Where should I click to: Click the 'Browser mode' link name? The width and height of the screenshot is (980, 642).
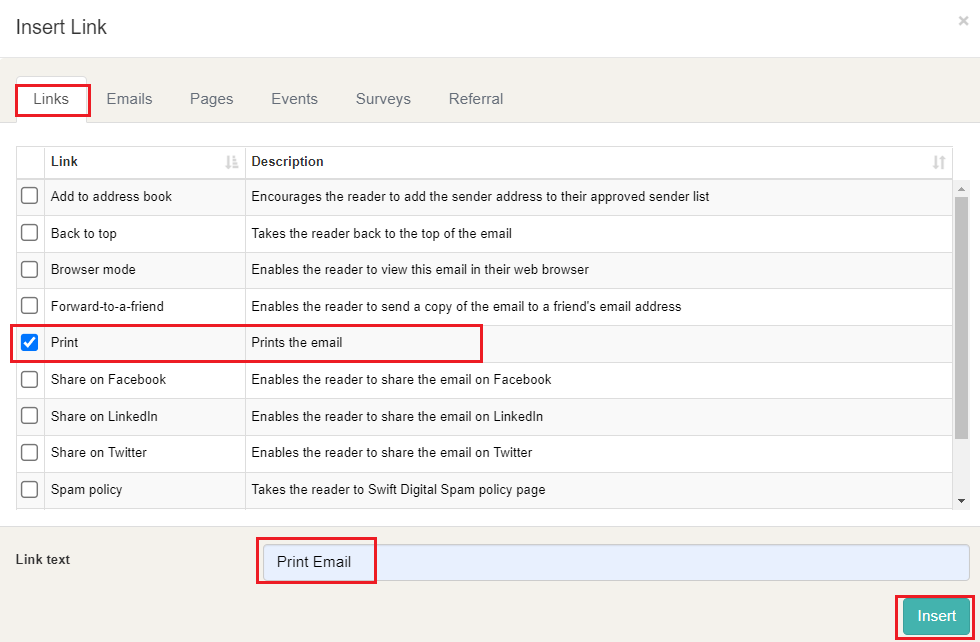(93, 269)
